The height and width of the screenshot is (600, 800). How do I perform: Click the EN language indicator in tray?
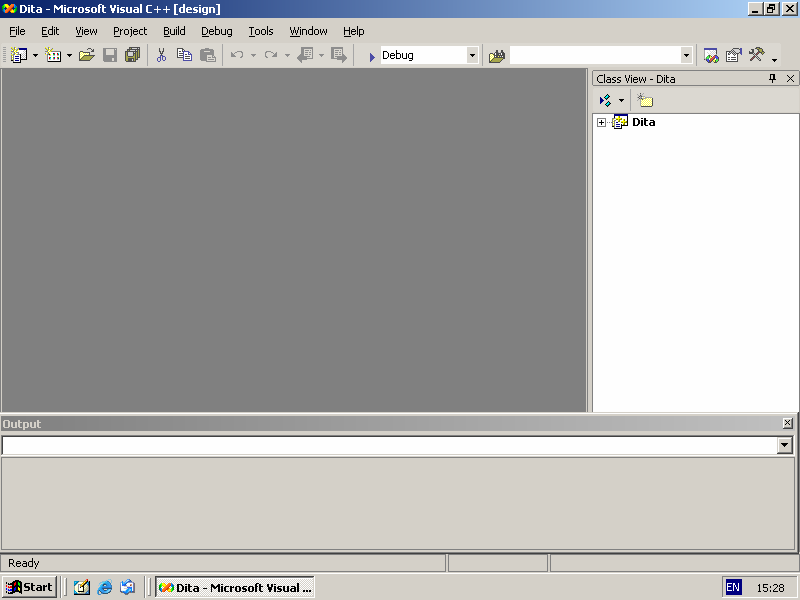click(733, 587)
